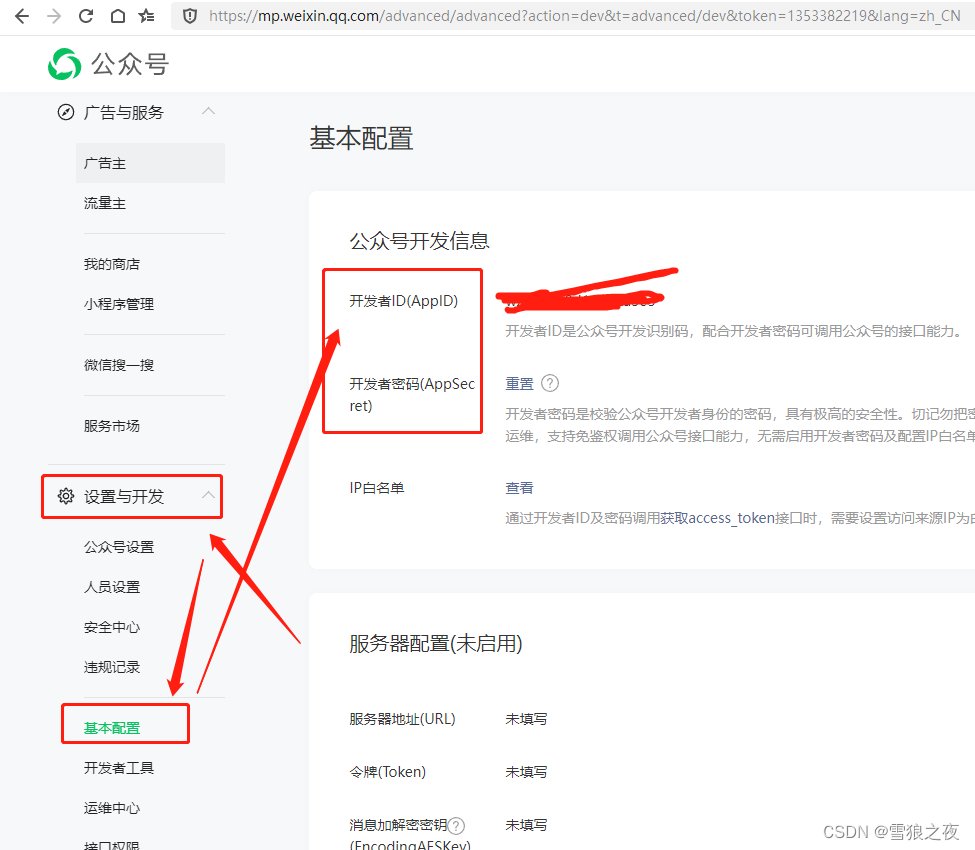Open 服务市场 in the sidebar
Viewport: 975px width, 850px height.
click(112, 426)
